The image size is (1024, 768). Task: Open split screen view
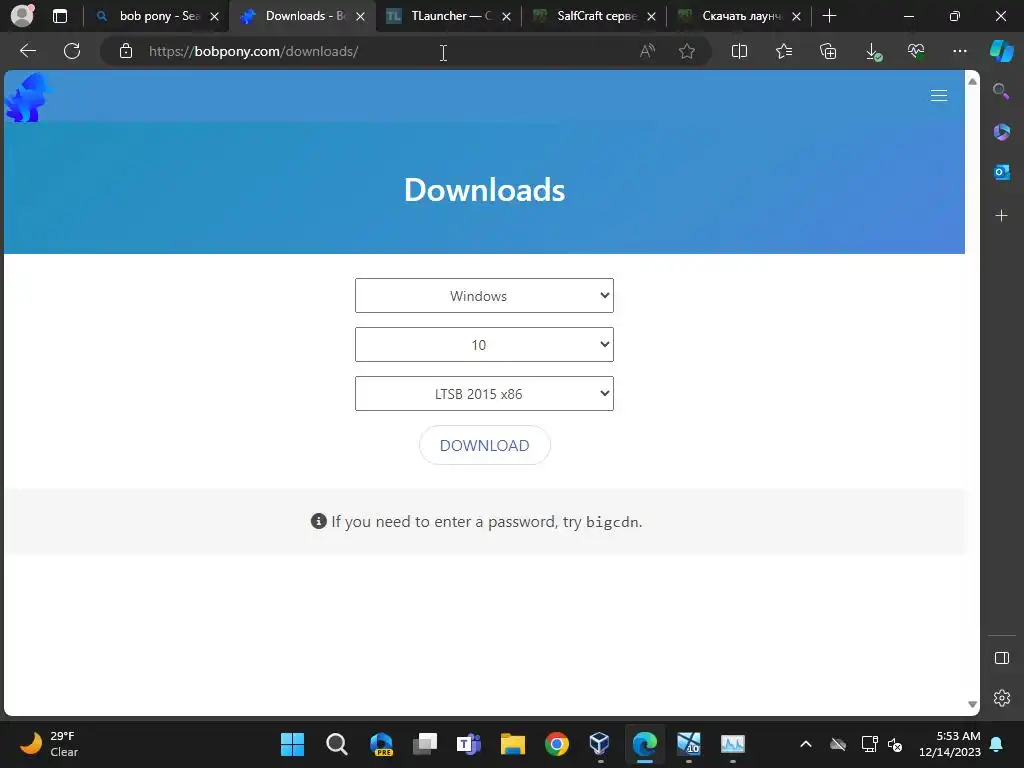click(x=739, y=51)
